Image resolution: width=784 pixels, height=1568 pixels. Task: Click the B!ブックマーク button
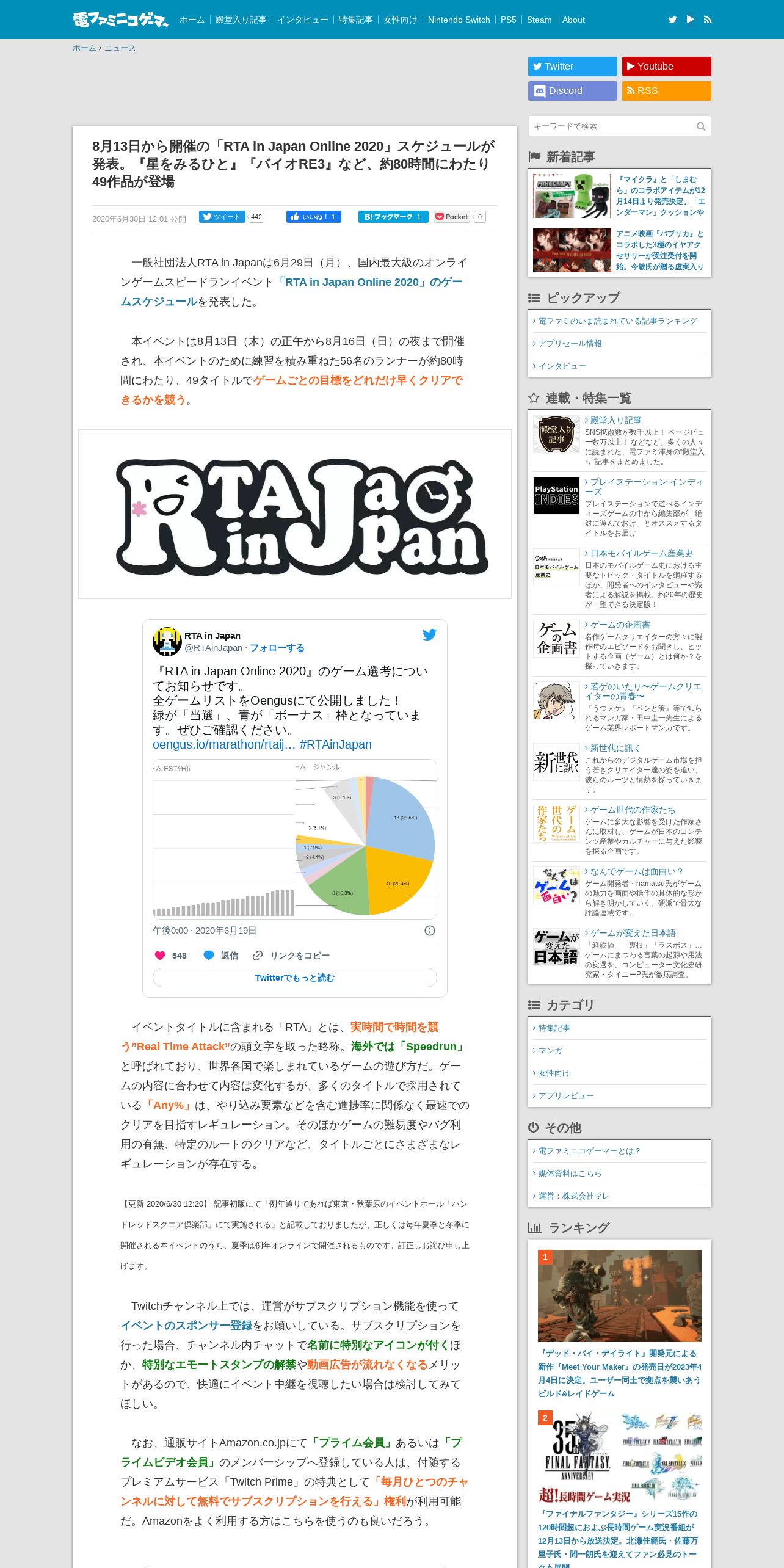393,217
